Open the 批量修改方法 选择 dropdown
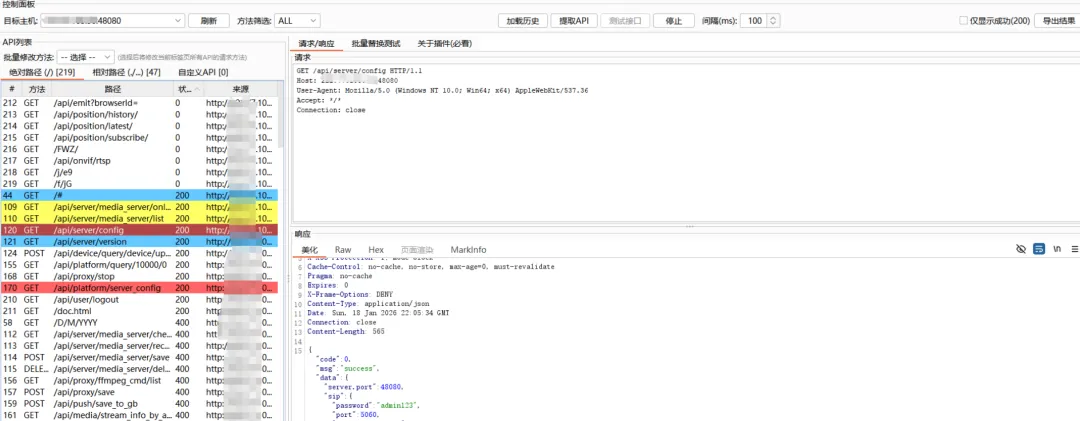The height and width of the screenshot is (421, 1080). point(86,57)
